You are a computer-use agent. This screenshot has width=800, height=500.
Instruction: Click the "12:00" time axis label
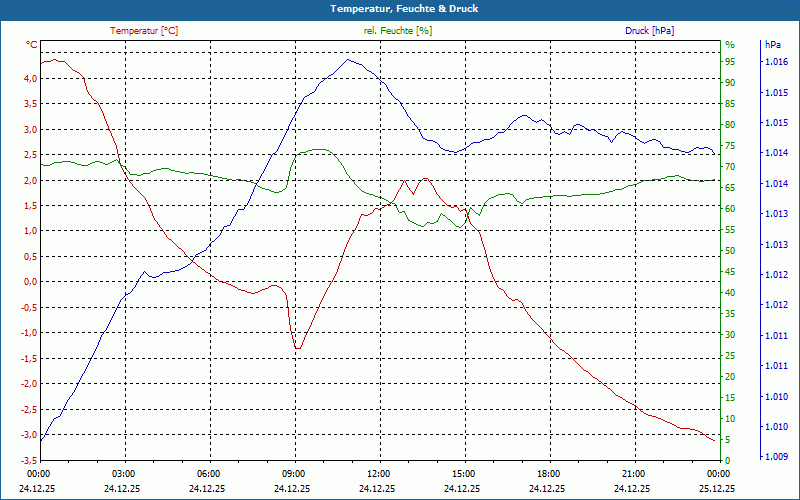coord(380,474)
